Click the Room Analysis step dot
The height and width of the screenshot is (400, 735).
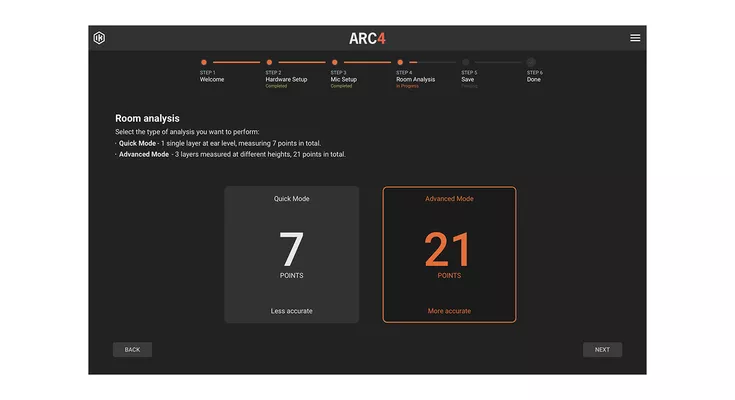tap(400, 62)
